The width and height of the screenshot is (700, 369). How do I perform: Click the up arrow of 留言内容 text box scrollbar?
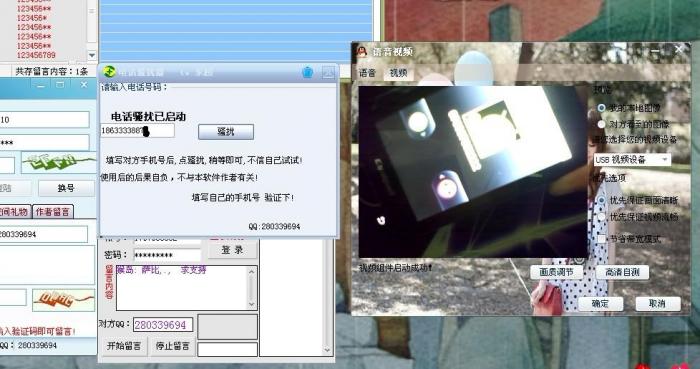251,271
